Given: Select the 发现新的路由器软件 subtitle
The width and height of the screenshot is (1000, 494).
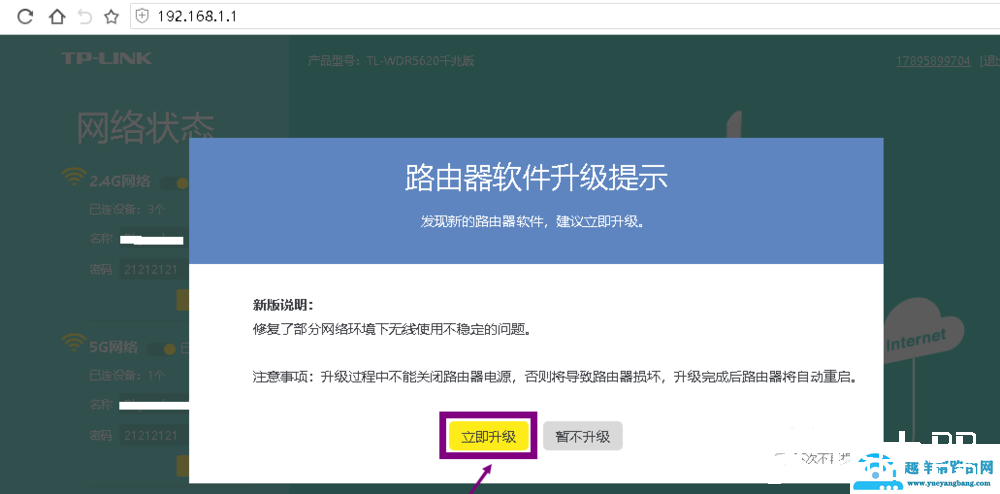Looking at the screenshot, I should (533, 222).
